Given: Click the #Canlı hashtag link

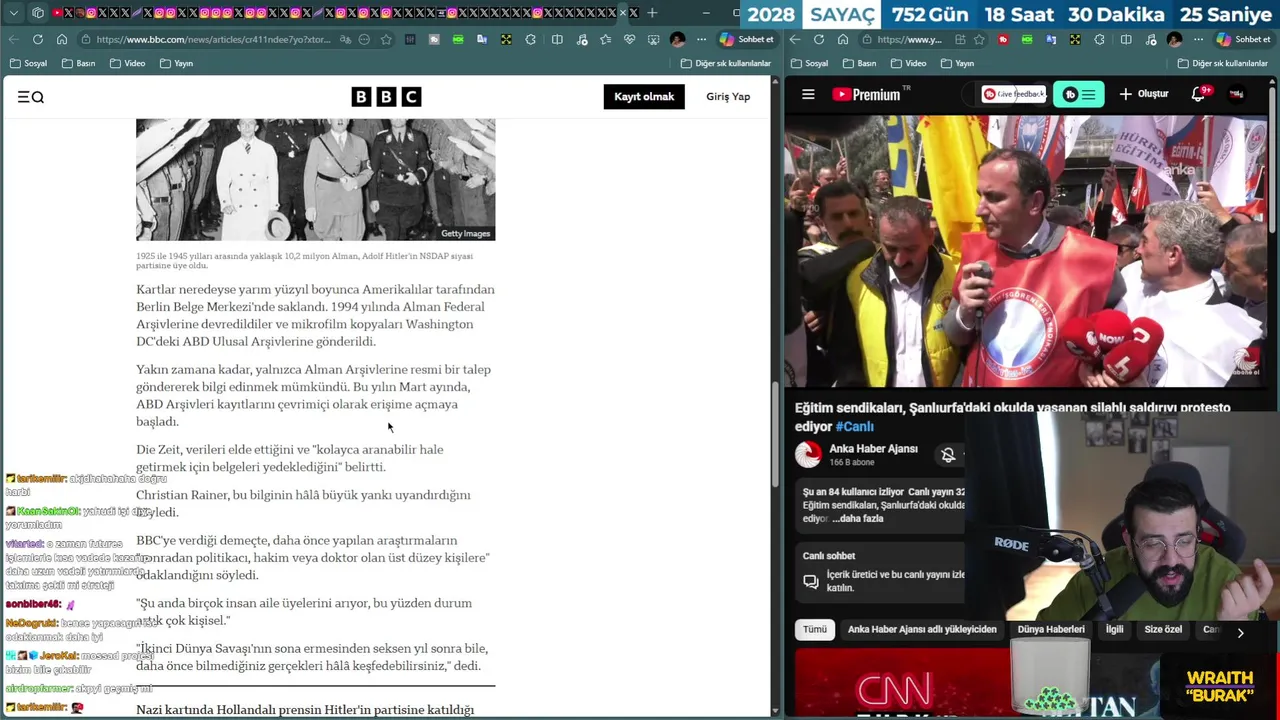Looking at the screenshot, I should click(x=854, y=426).
